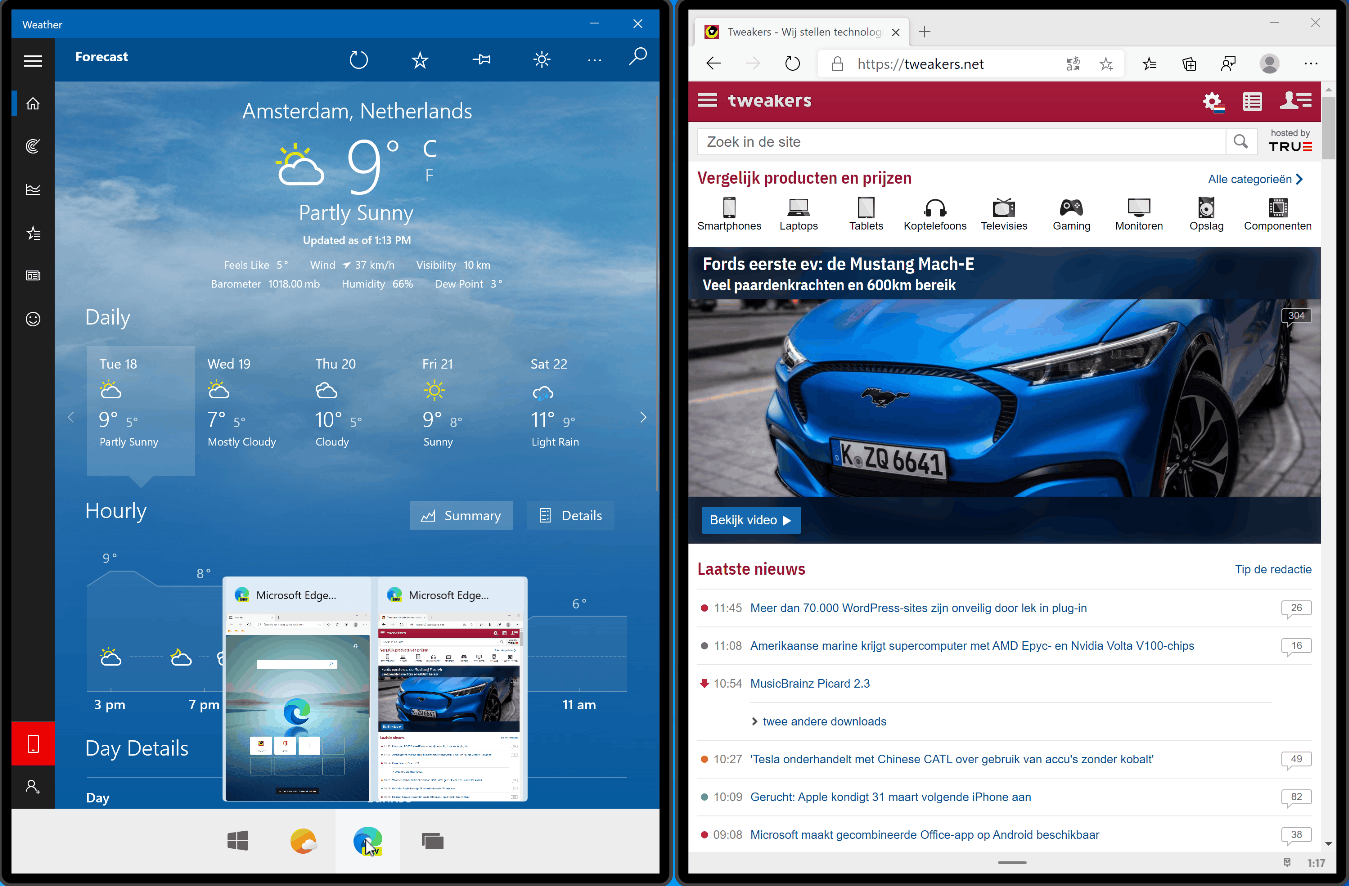Image resolution: width=1349 pixels, height=886 pixels.
Task: Open the Tweakers settings gear with Dutch flag
Action: point(1213,101)
